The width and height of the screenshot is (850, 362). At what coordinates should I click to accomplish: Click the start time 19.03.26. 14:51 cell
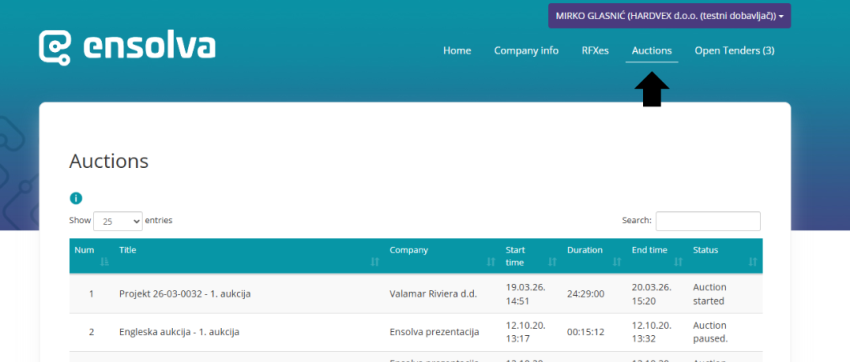coord(525,294)
